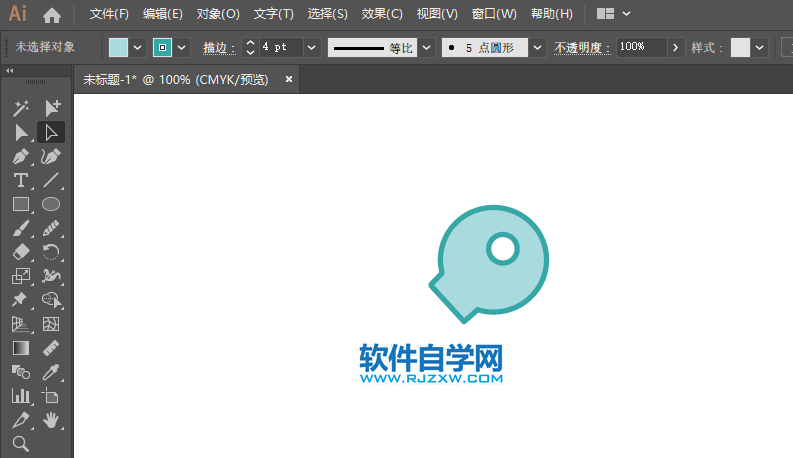Select the Eyedropper tool
This screenshot has height=458, width=793.
point(51,373)
